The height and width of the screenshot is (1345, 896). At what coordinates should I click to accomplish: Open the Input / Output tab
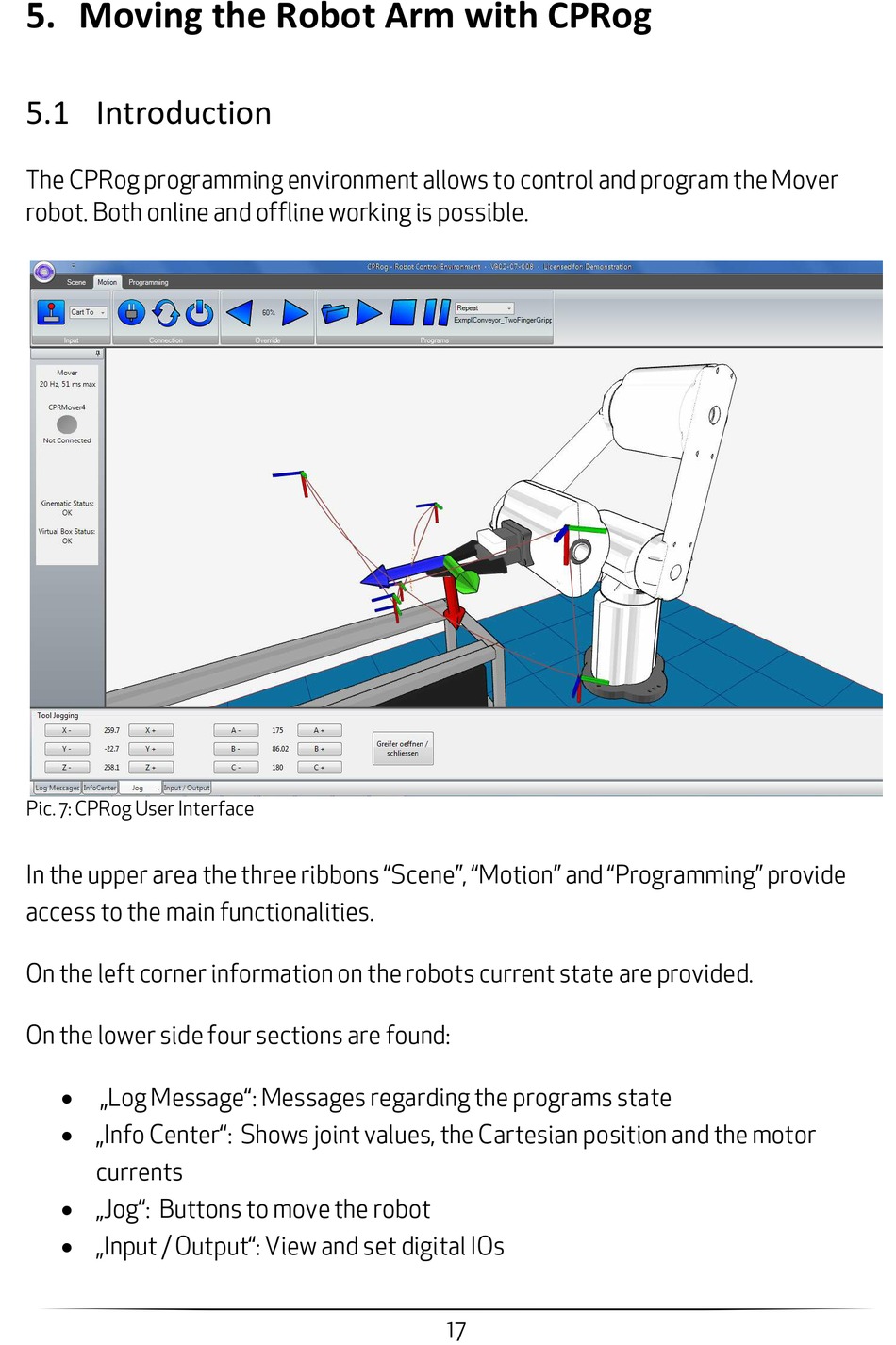point(187,788)
